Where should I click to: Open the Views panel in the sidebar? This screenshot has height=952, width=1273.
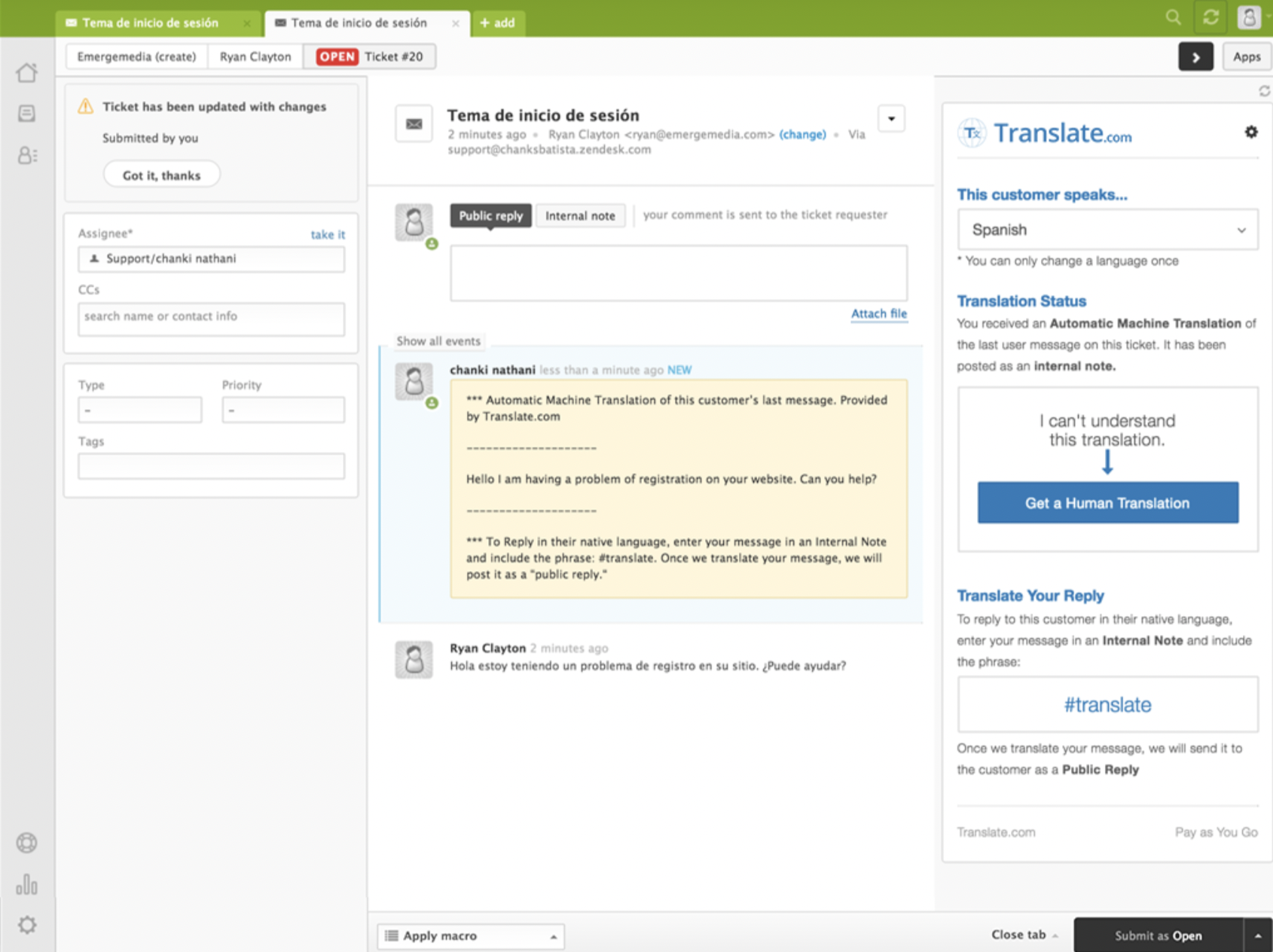27,113
